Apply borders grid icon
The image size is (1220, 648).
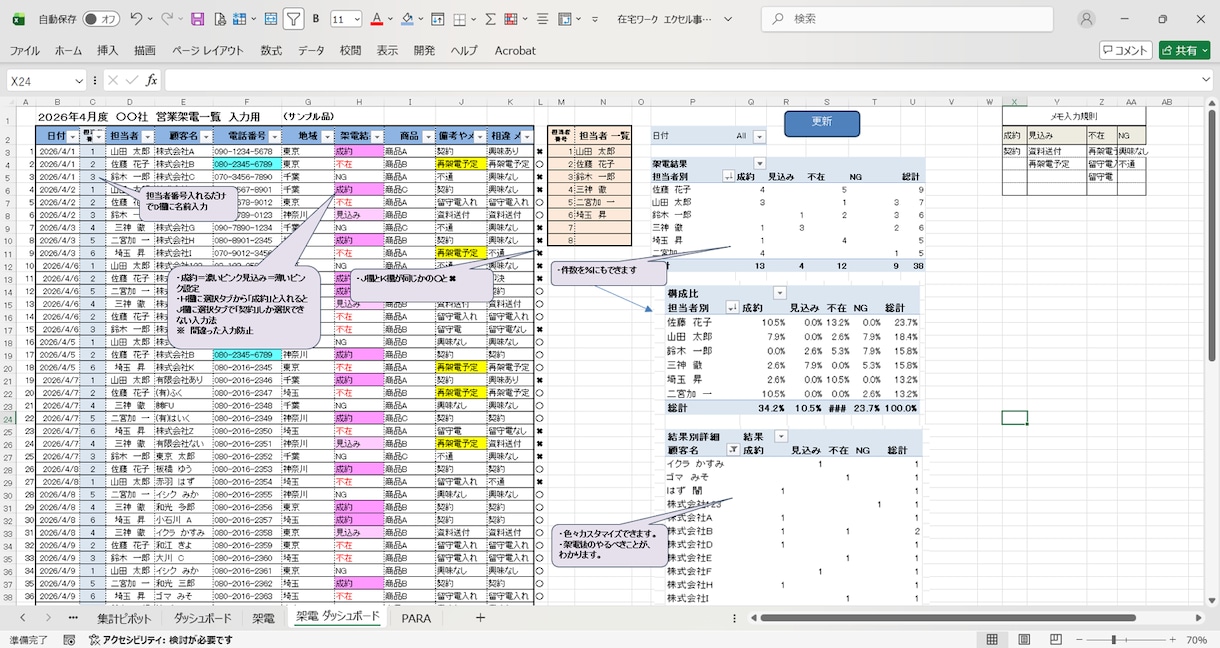point(460,19)
